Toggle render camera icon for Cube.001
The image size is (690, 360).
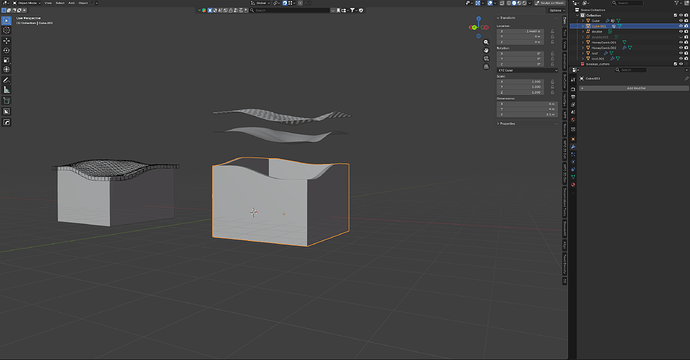click(x=686, y=26)
